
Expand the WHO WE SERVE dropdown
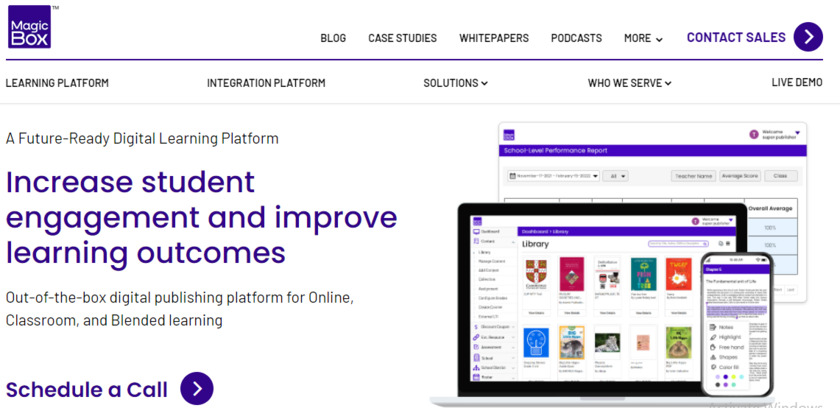point(629,83)
